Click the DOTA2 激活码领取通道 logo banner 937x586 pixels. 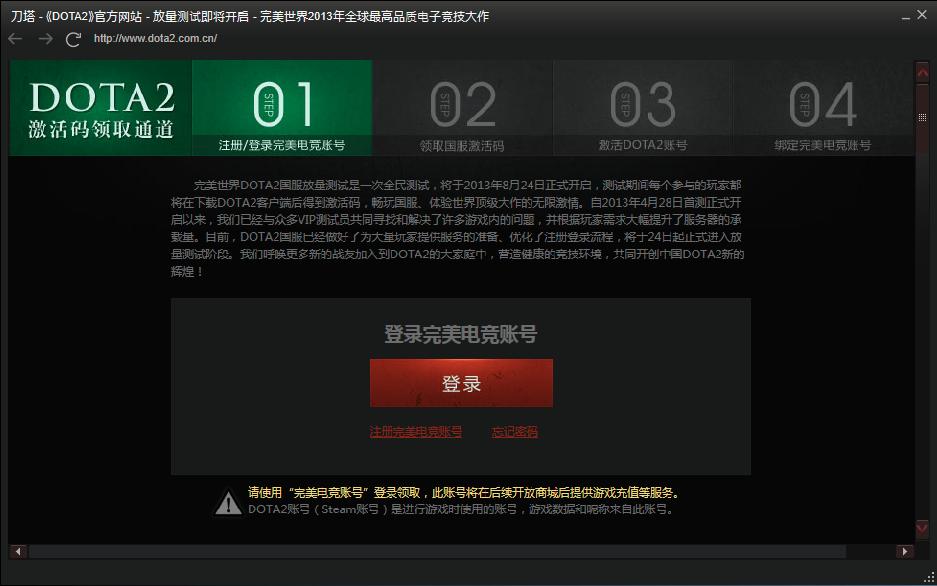100,108
